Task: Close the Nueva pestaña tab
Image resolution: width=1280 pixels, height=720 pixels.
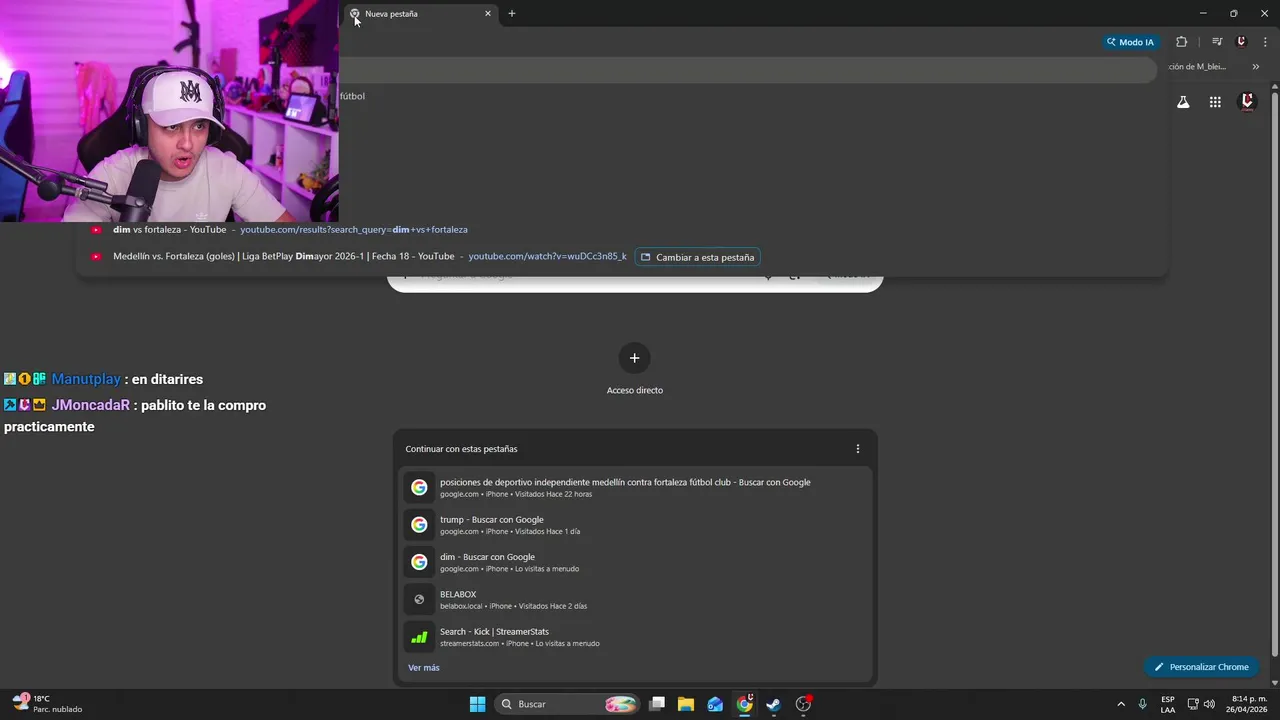Action: point(488,14)
